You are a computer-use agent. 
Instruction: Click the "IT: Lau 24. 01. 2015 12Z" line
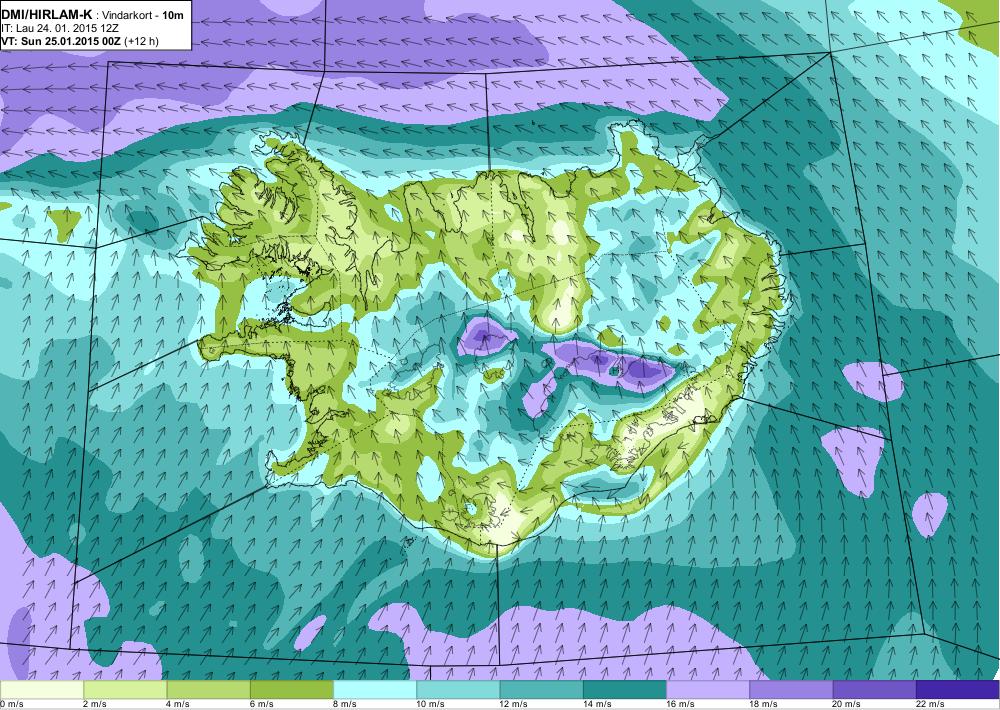(x=60, y=28)
